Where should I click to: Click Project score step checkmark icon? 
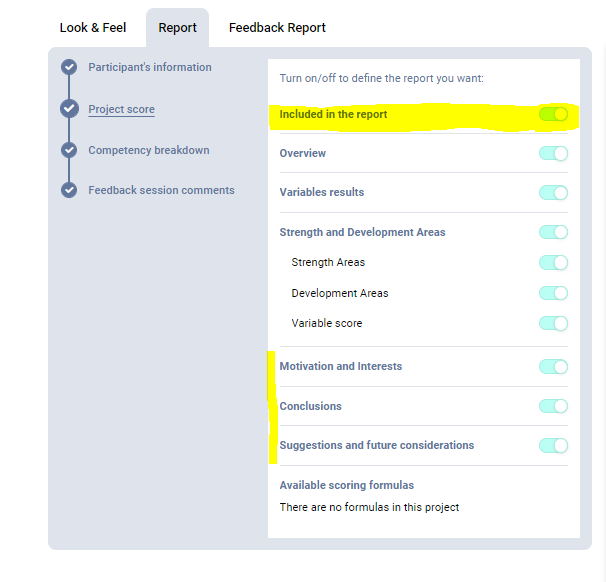[69, 109]
